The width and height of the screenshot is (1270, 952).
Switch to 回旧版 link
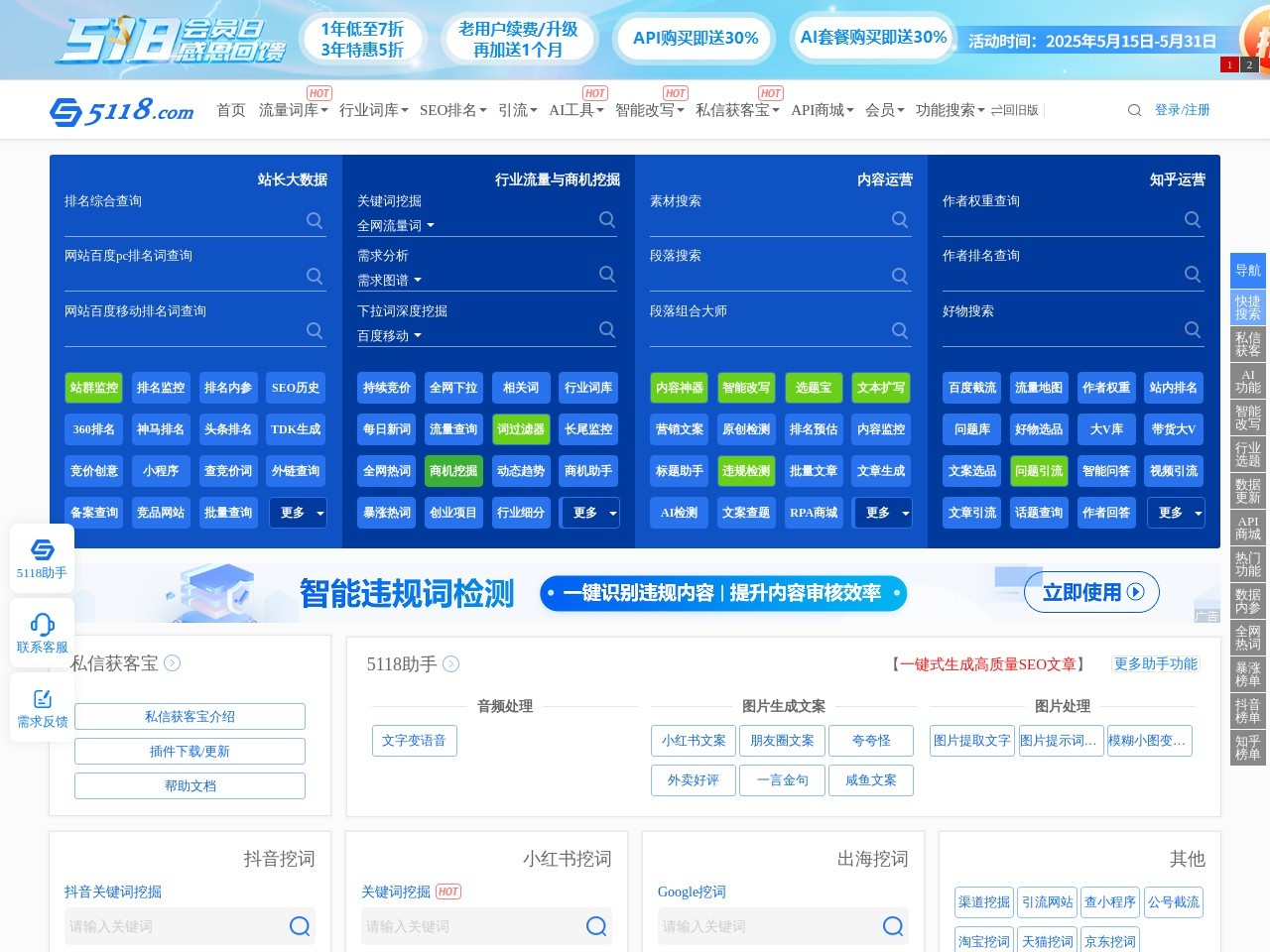pyautogui.click(x=1015, y=110)
